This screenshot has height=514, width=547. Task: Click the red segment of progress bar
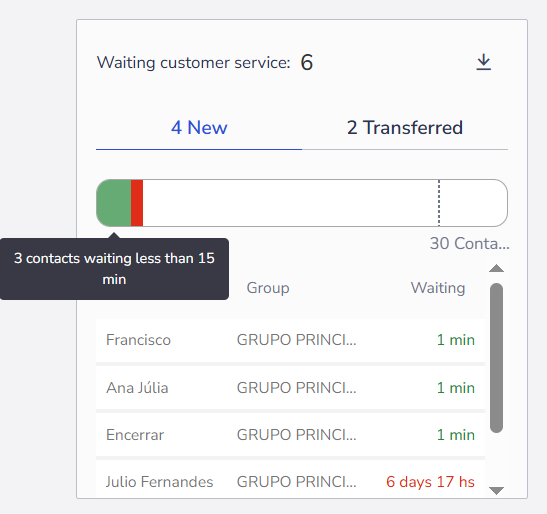click(x=137, y=203)
